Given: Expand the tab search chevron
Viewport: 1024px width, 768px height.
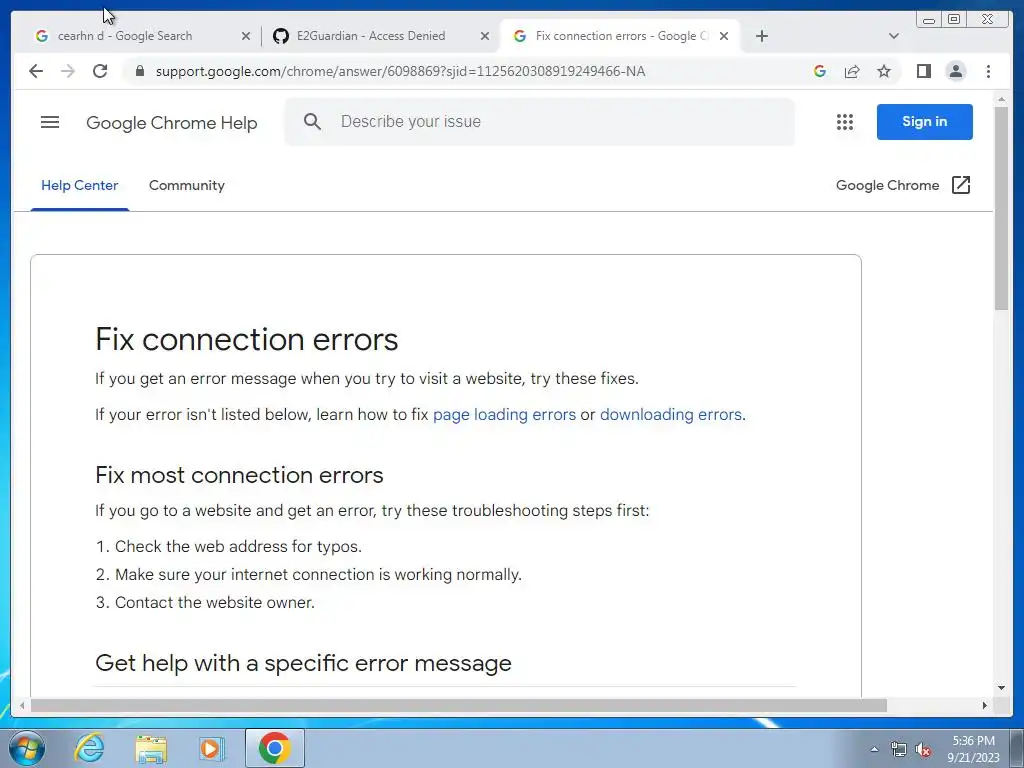Looking at the screenshot, I should pyautogui.click(x=894, y=36).
